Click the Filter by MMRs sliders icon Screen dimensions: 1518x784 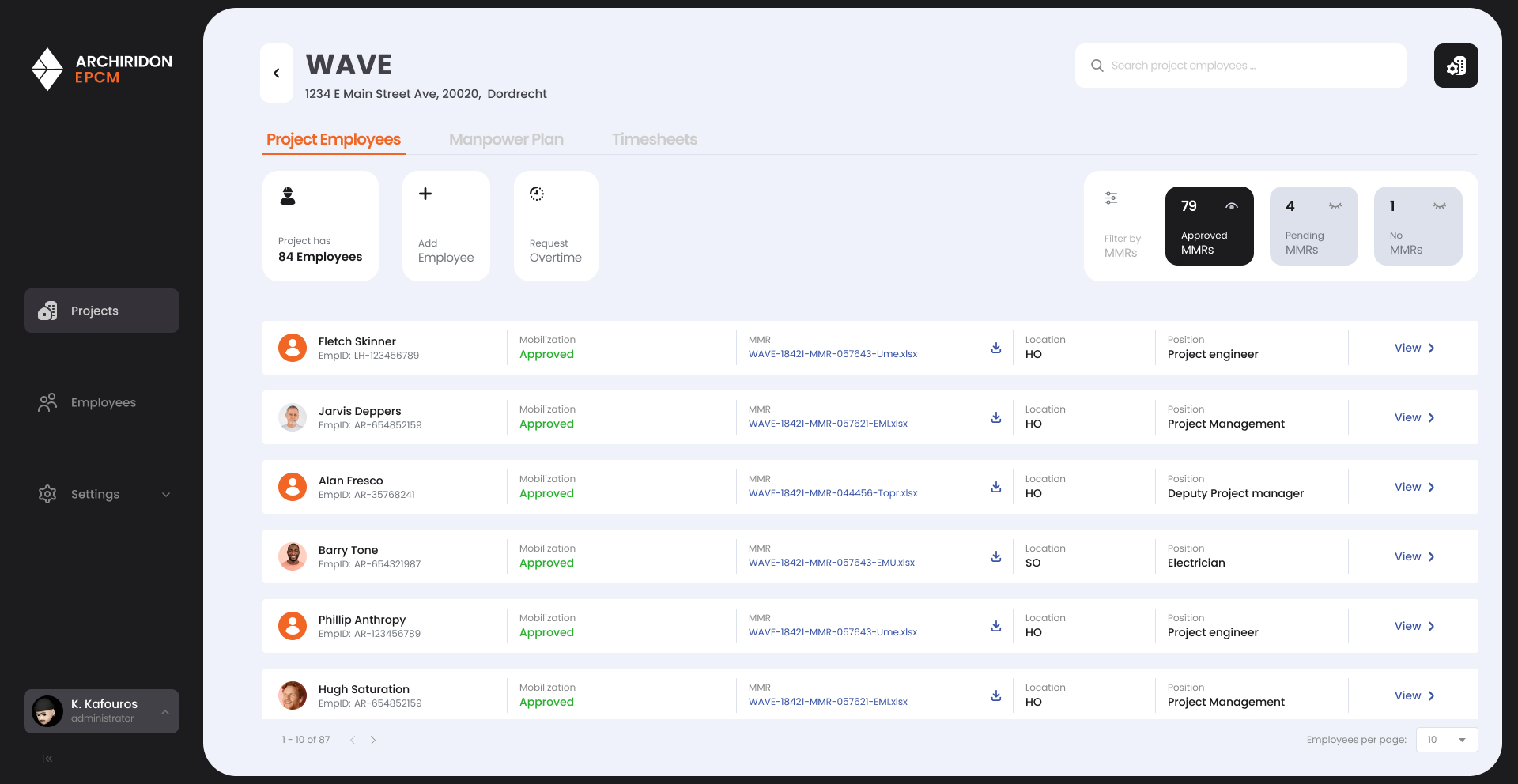click(1111, 198)
